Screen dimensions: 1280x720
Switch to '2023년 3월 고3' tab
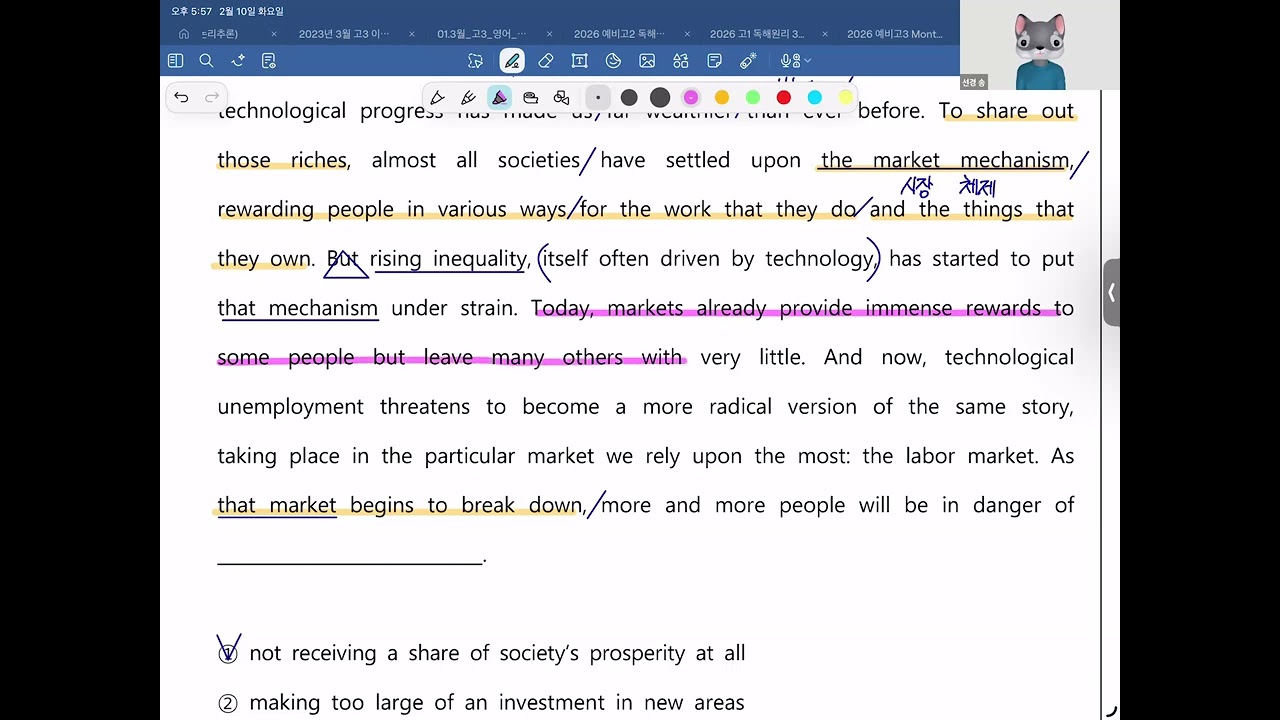click(344, 34)
